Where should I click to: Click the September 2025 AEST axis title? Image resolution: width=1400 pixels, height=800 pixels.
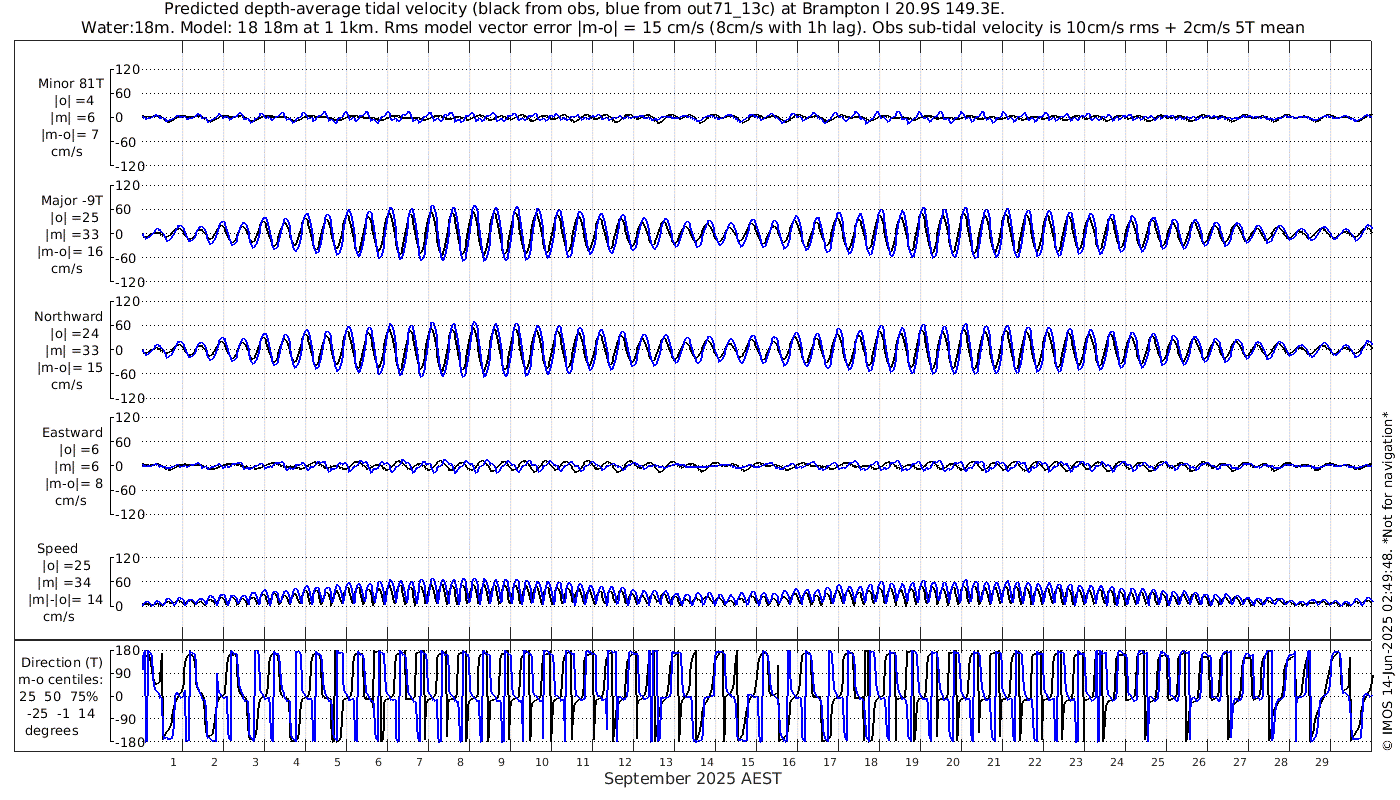pos(692,778)
